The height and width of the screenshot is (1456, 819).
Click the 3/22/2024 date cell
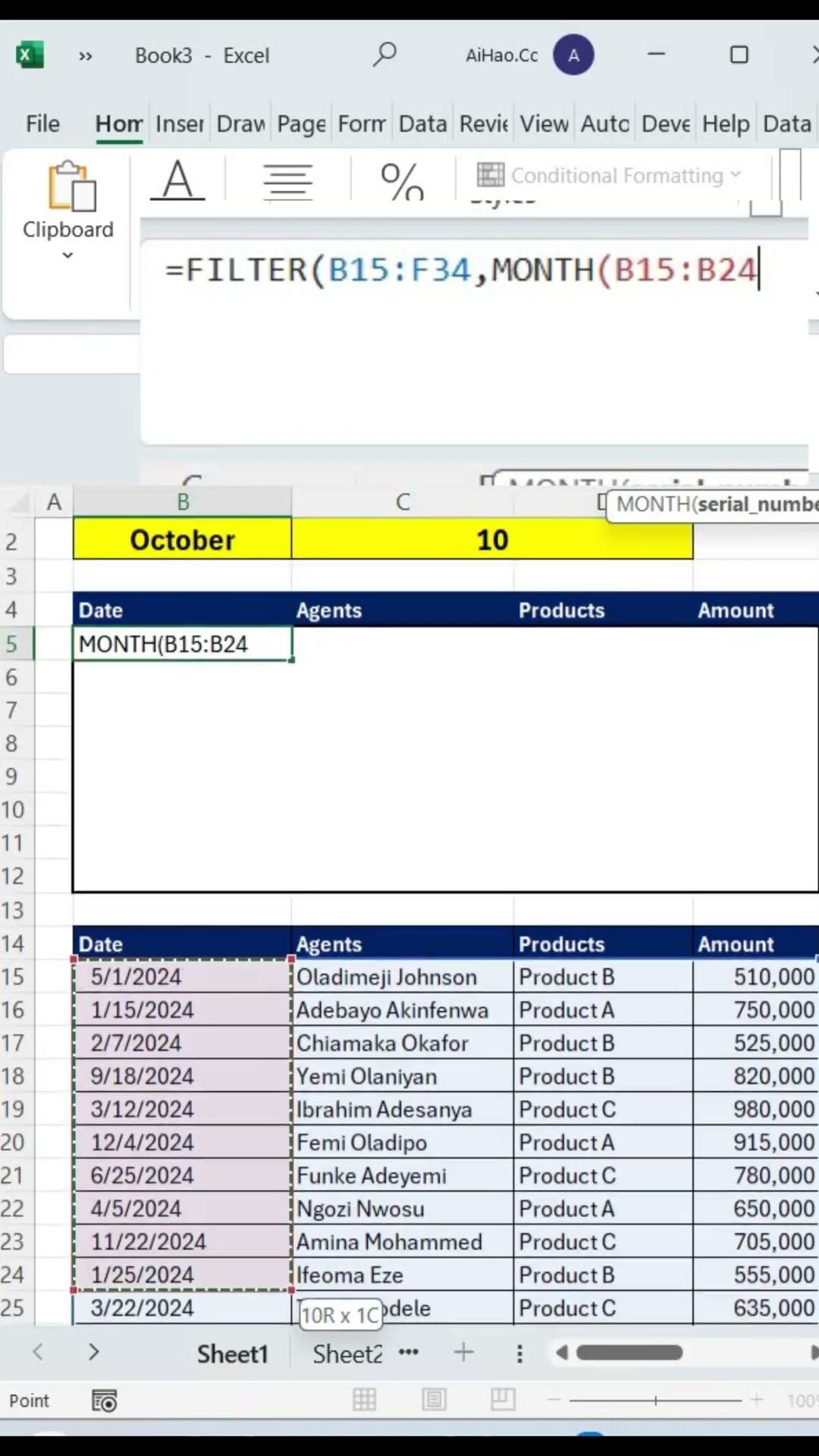(182, 1308)
